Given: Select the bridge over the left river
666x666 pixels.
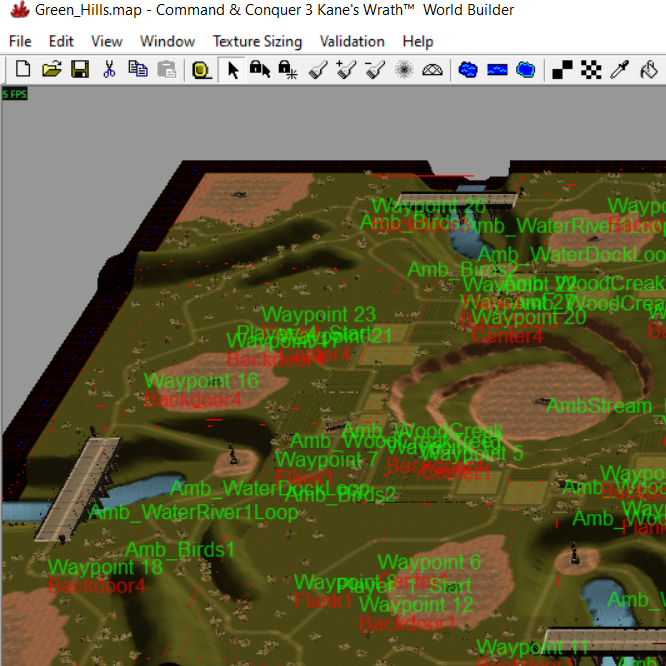Looking at the screenshot, I should coord(77,489).
